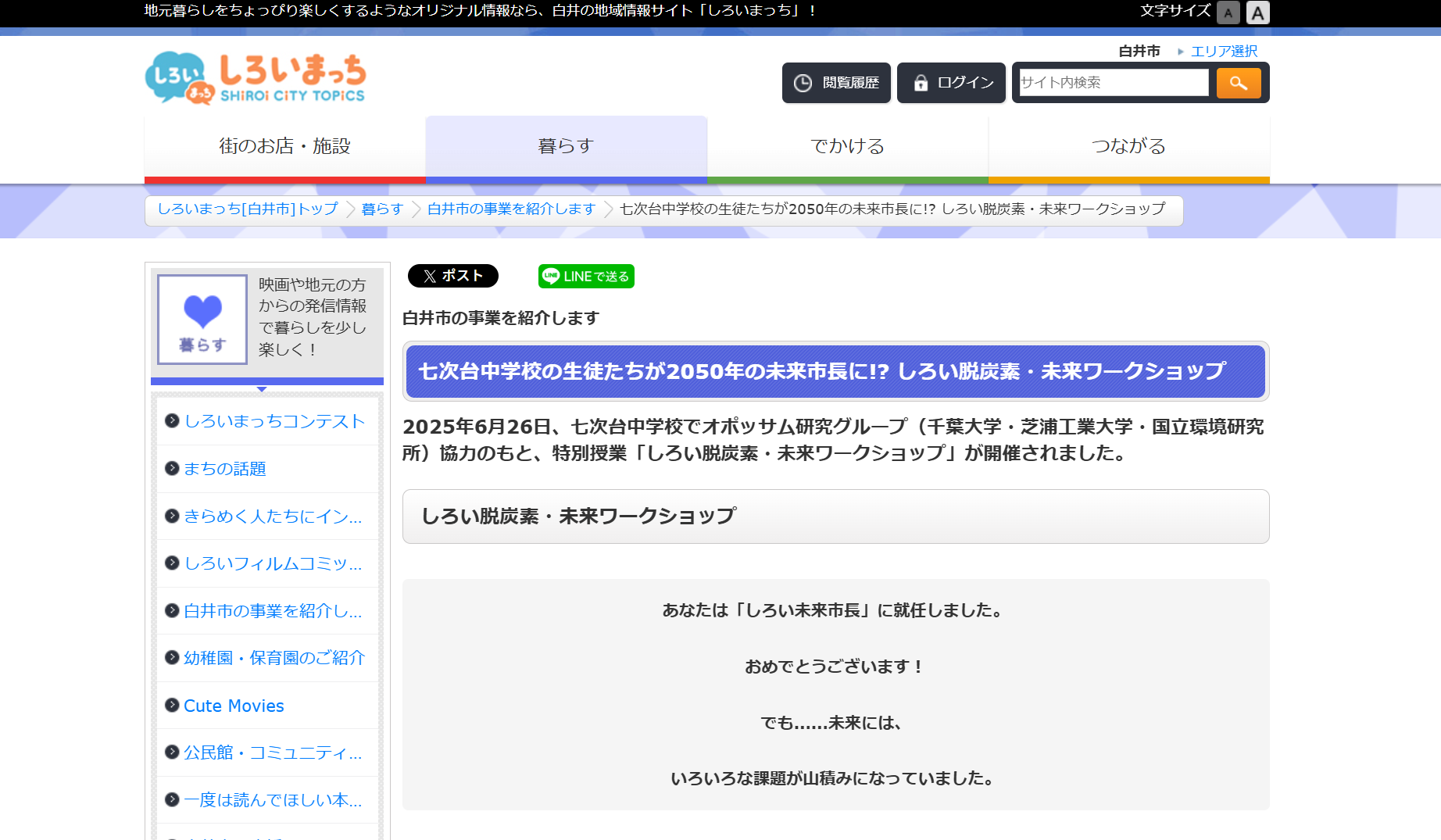Open 閲覧履歴 browsing history
Viewport: 1441px width, 840px height.
point(836,83)
